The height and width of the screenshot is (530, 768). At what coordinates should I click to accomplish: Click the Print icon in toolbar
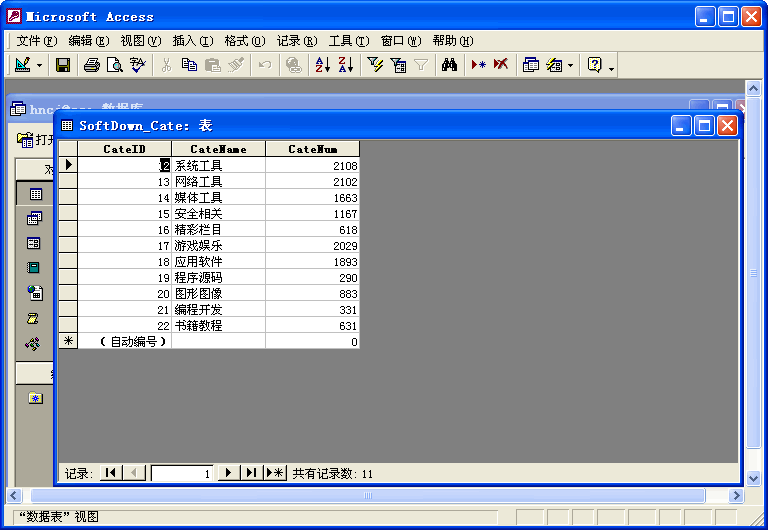coord(92,65)
